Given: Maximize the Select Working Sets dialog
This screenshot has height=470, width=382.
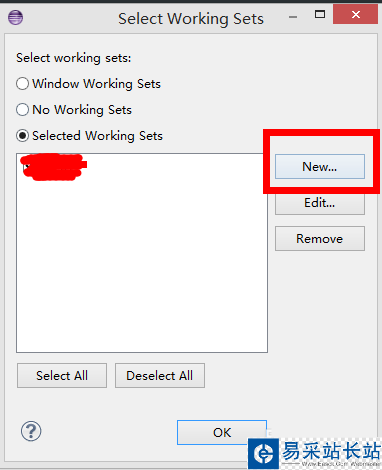Looking at the screenshot, I should pos(320,14).
